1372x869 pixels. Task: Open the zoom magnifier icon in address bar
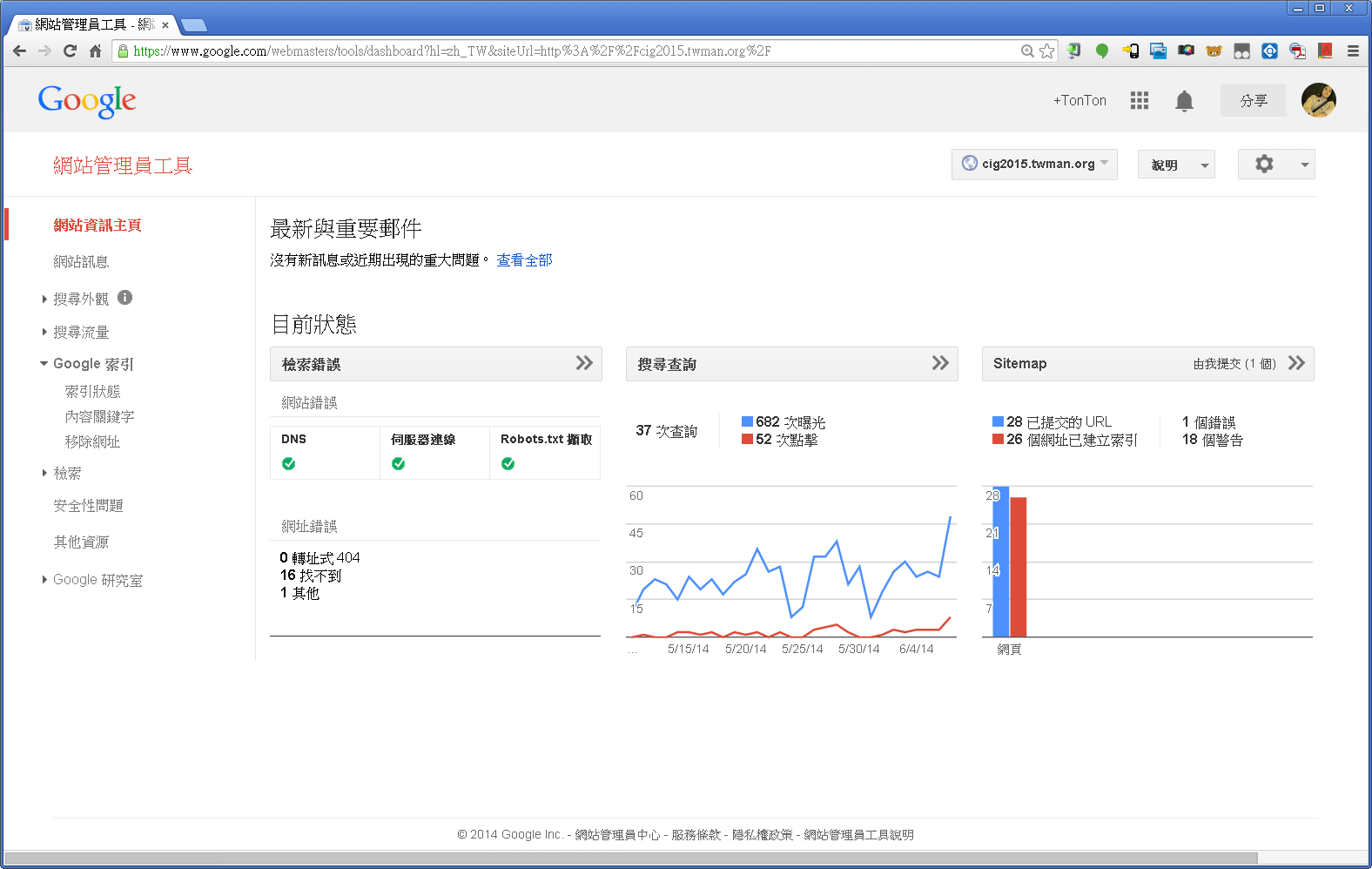[x=1027, y=51]
